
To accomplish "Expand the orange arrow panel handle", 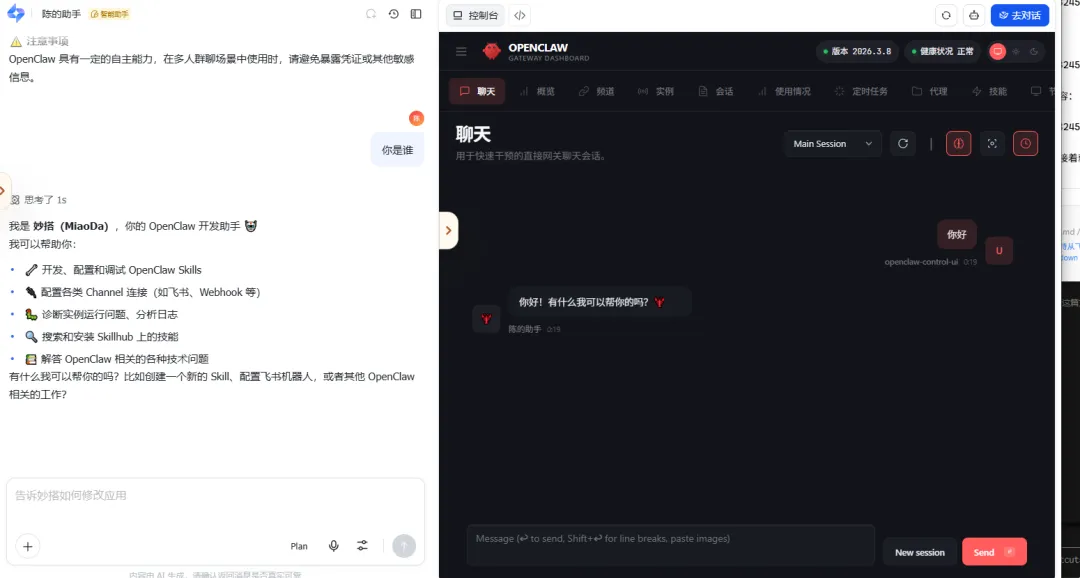I will point(448,230).
